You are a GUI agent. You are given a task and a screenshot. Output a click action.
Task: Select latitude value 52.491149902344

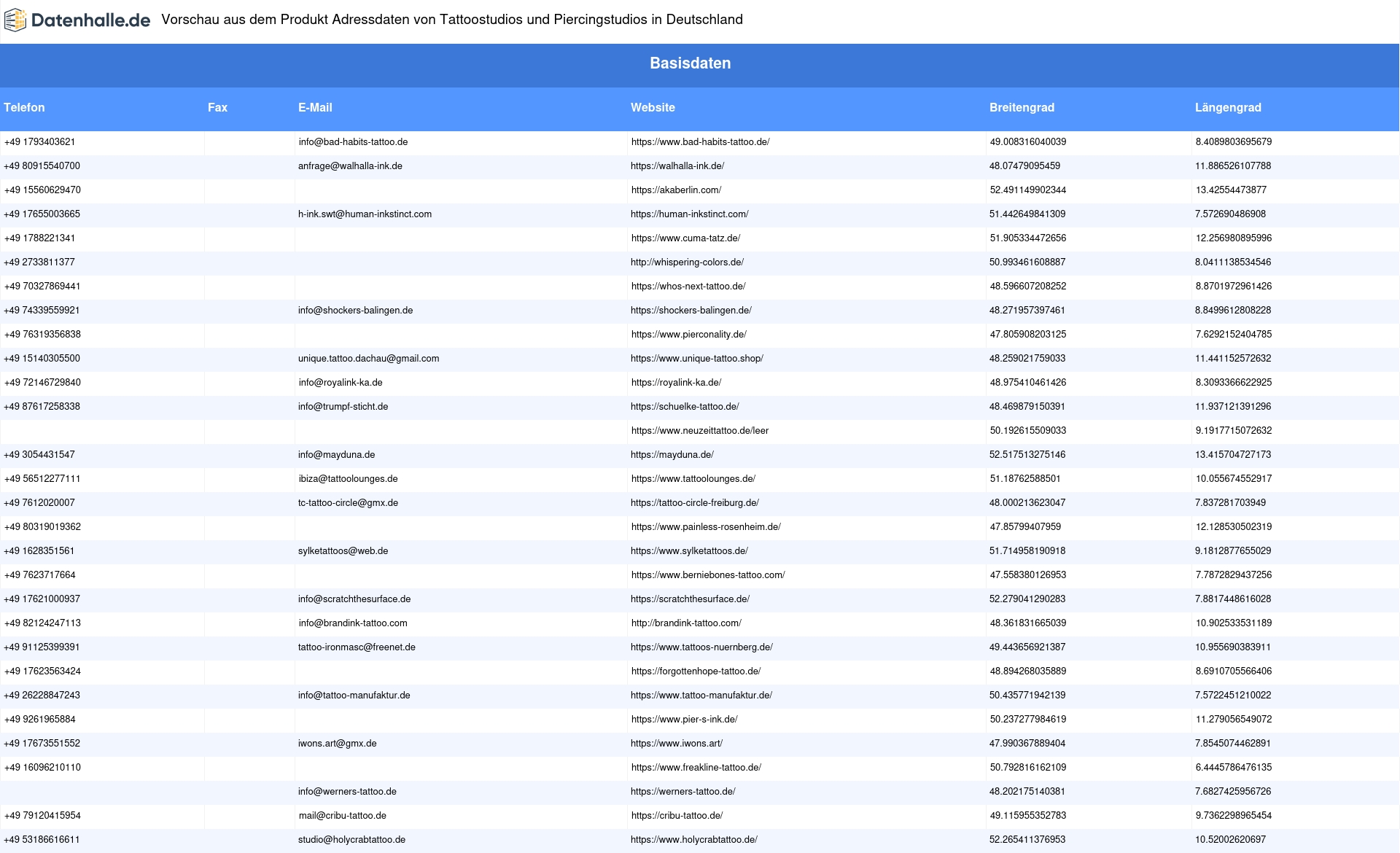click(1027, 190)
